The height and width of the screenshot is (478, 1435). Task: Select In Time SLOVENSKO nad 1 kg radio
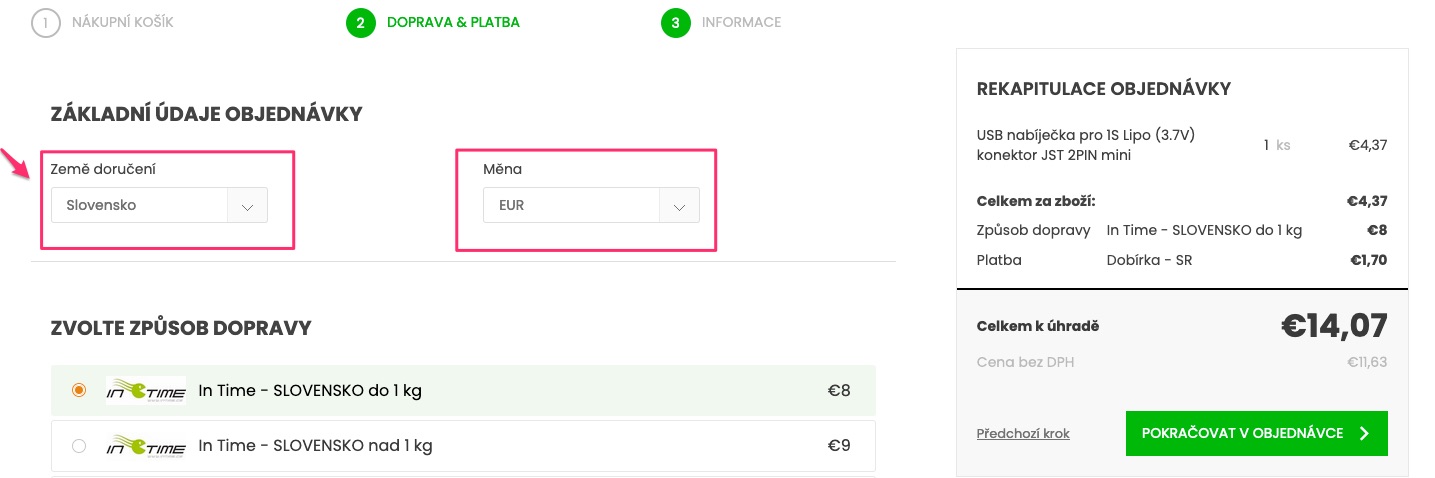pyautogui.click(x=79, y=446)
